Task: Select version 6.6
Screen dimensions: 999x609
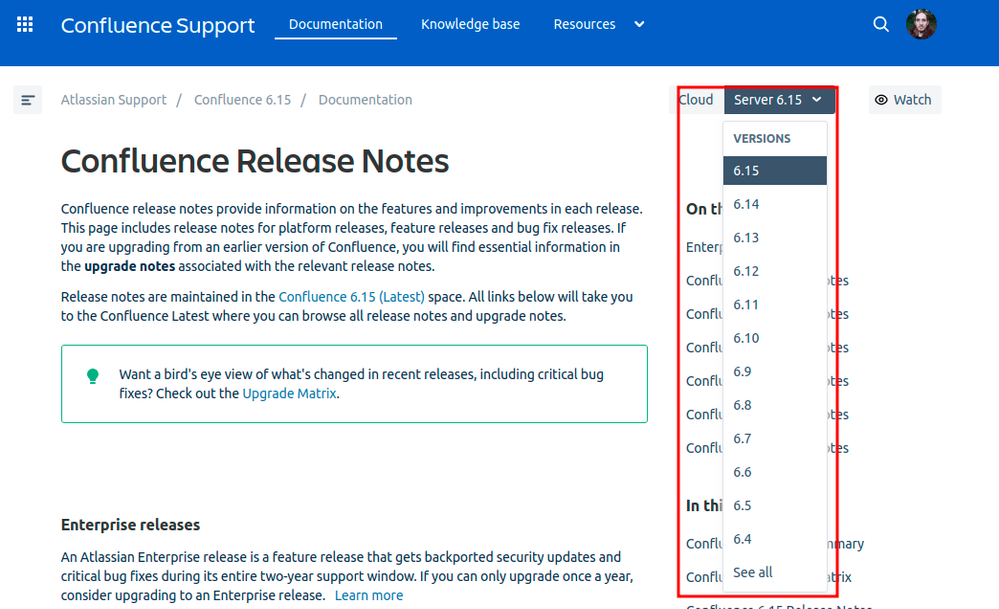Action: coord(775,472)
